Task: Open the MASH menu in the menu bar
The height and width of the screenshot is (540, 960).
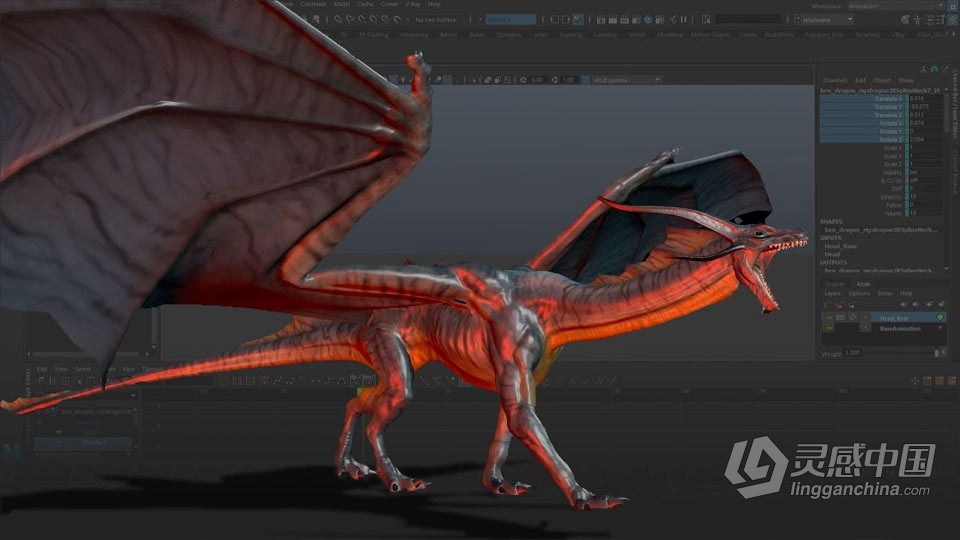Action: [x=342, y=4]
